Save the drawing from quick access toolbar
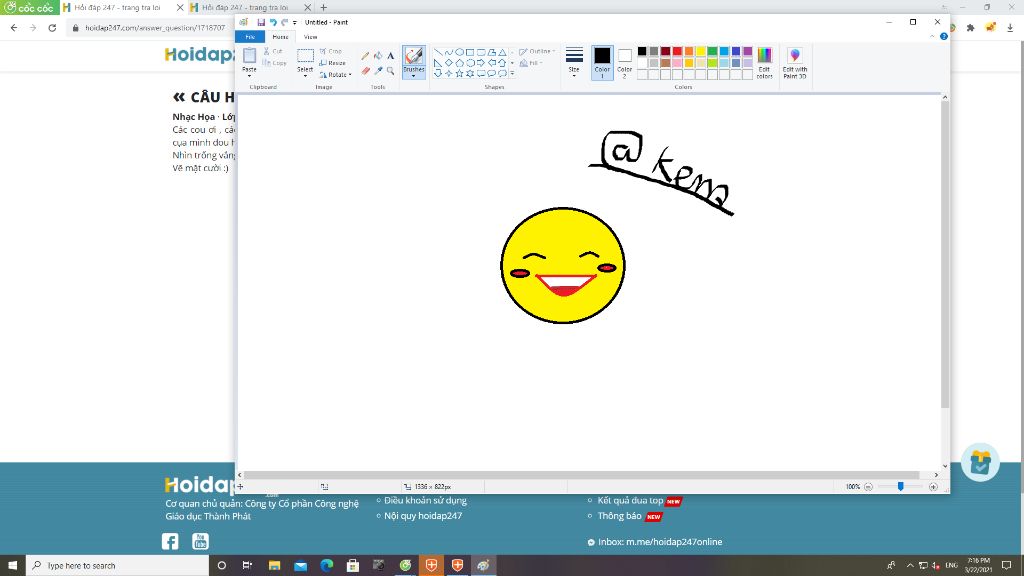 click(261, 22)
